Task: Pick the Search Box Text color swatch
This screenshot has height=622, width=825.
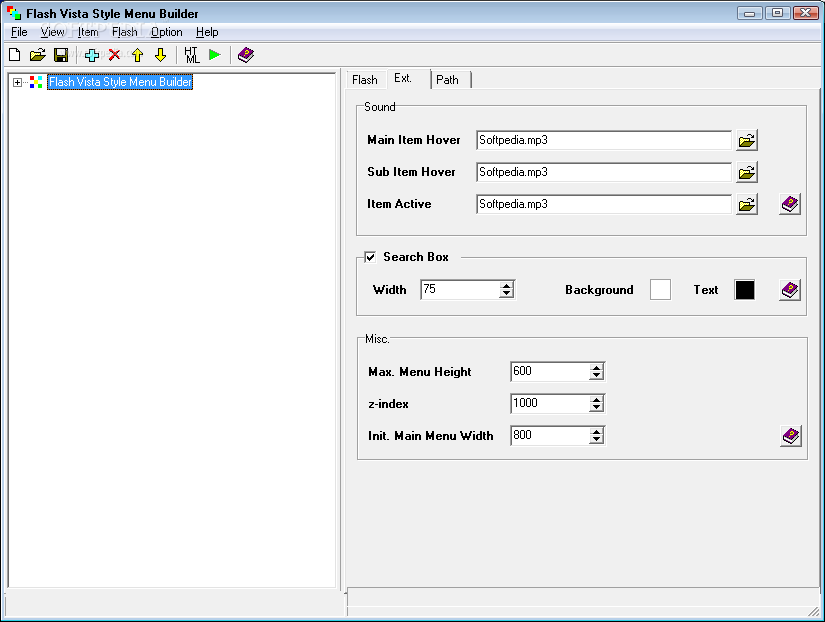Action: coord(744,290)
